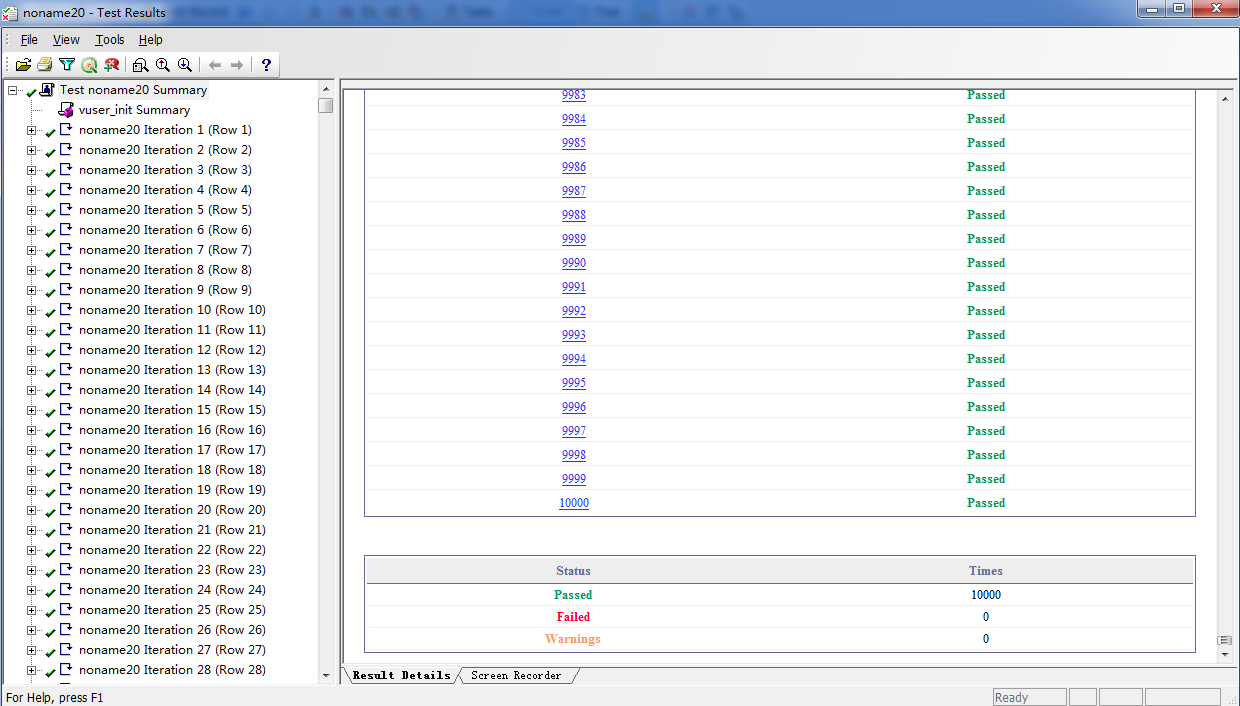Open iteration link 9999
Screen dimensions: 1240x706
pos(574,479)
